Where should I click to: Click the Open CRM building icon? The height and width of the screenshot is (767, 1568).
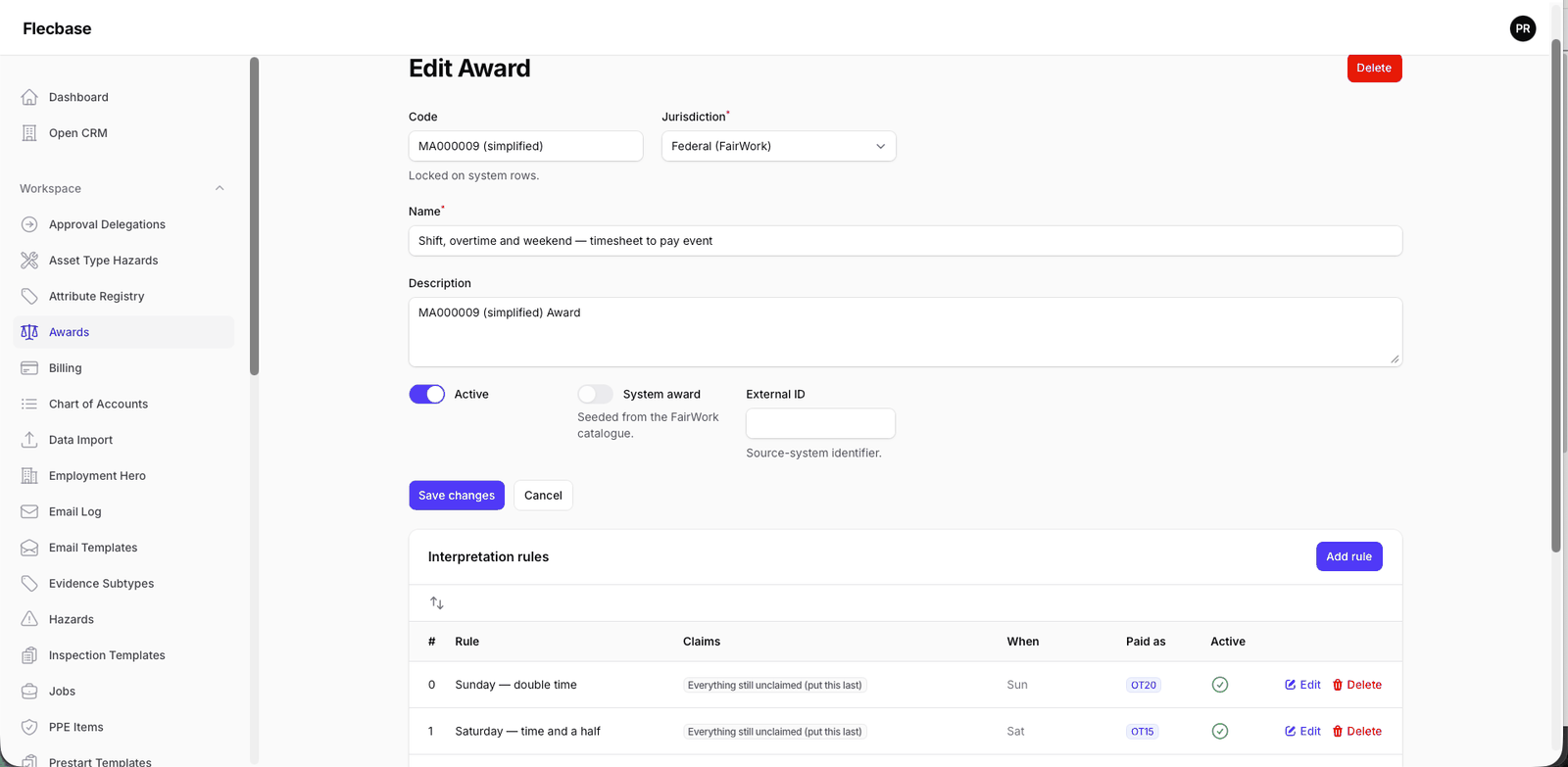29,133
